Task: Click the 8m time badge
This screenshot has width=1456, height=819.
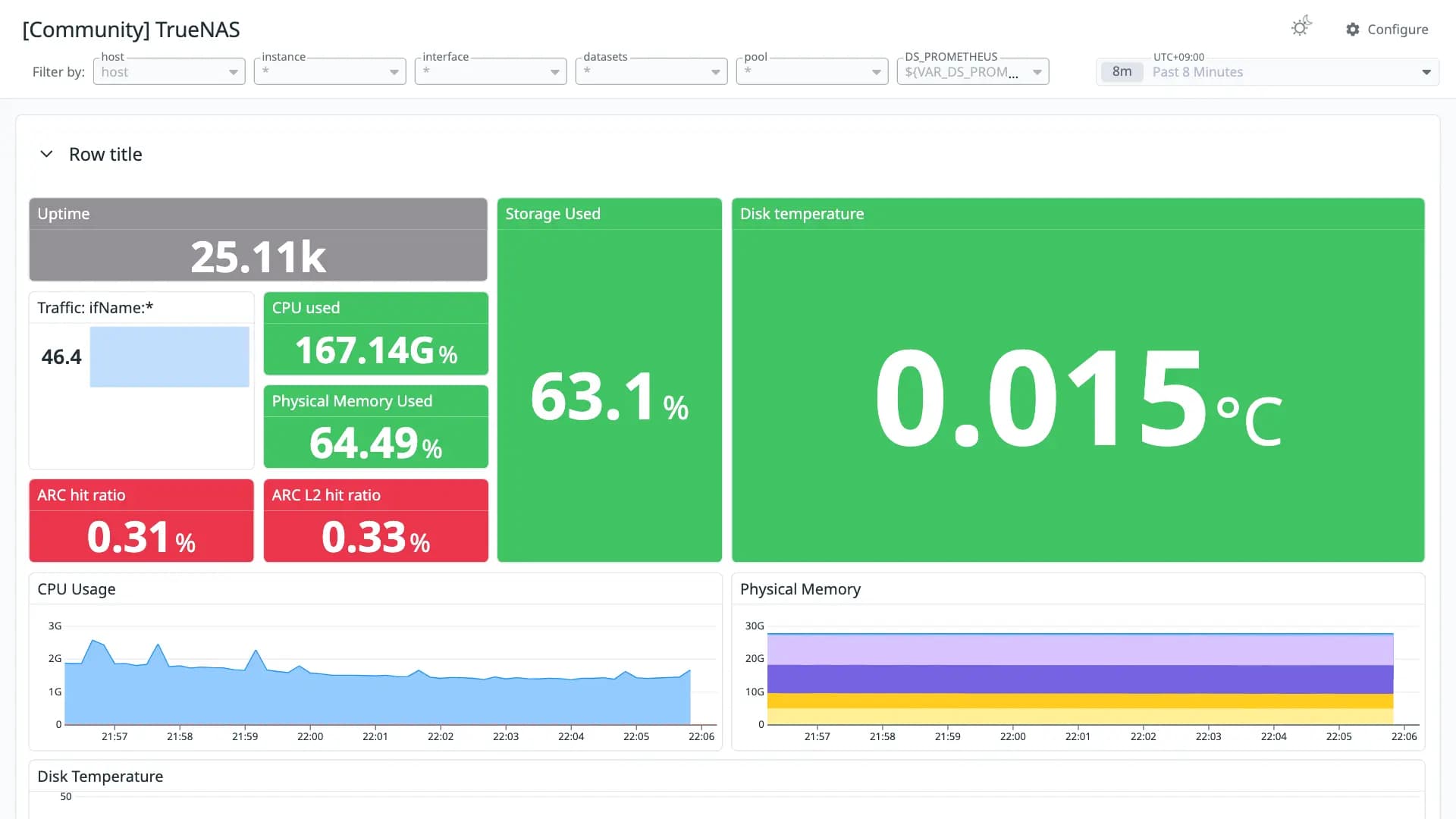Action: (1122, 72)
